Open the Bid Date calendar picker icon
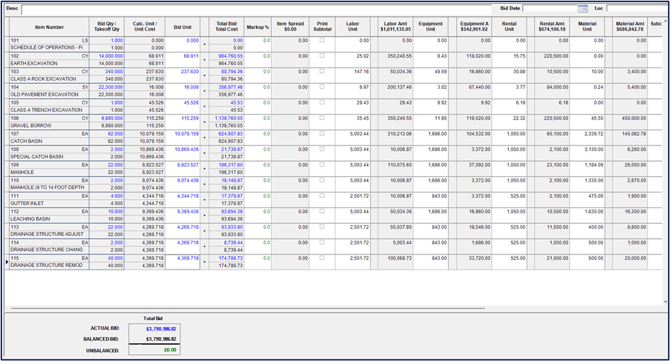The width and height of the screenshot is (670, 361). click(x=582, y=9)
